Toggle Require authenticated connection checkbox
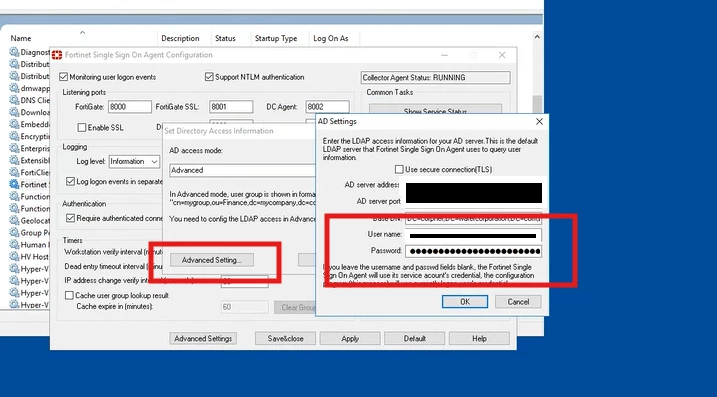The image size is (717, 397). click(x=70, y=218)
